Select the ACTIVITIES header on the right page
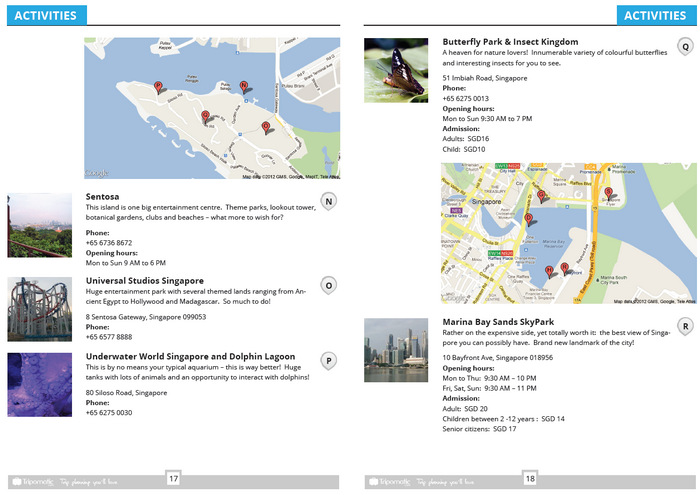The image size is (700, 495). pyautogui.click(x=654, y=15)
